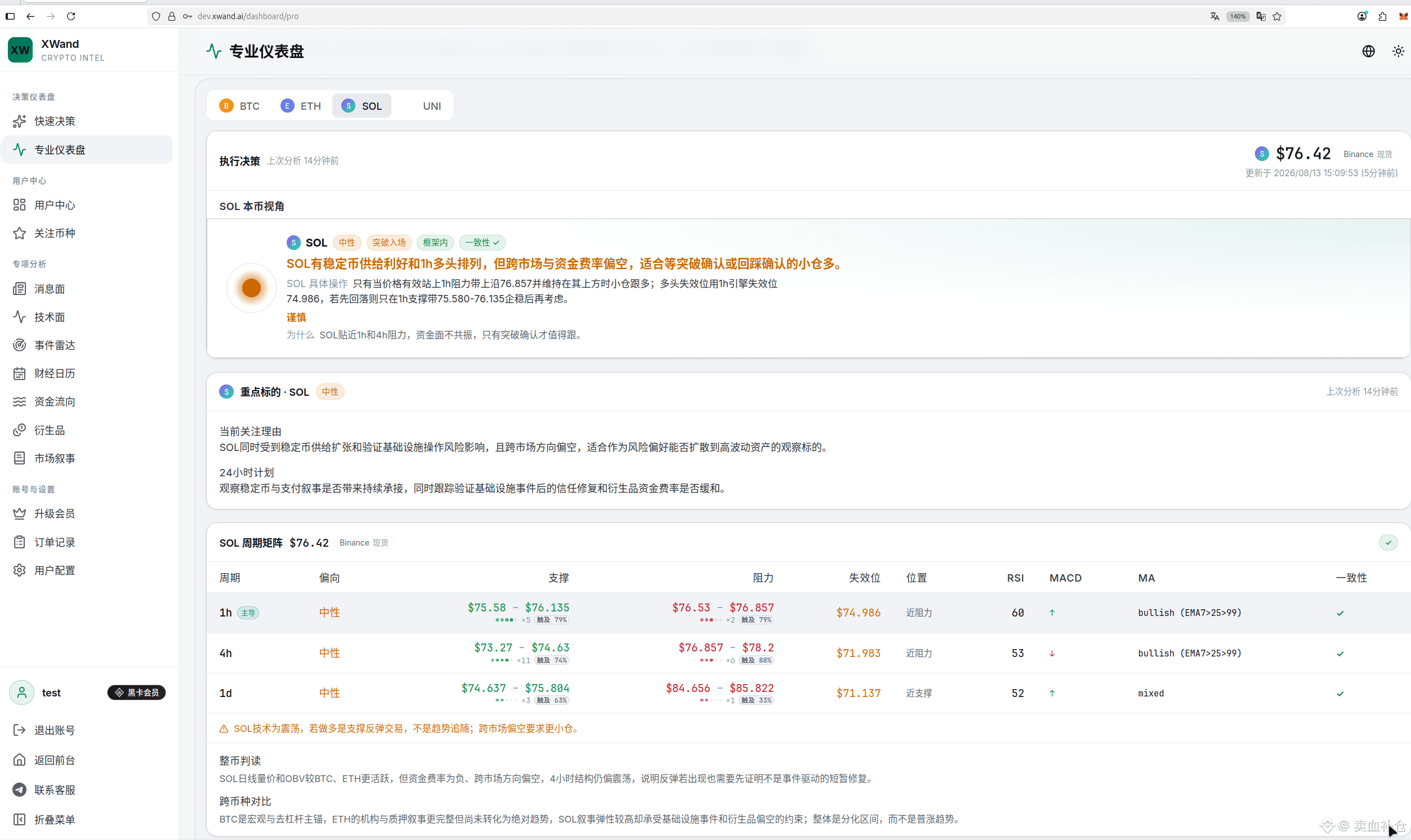This screenshot has height=840, width=1411.
Task: Click browser forward arrow
Action: click(x=51, y=16)
